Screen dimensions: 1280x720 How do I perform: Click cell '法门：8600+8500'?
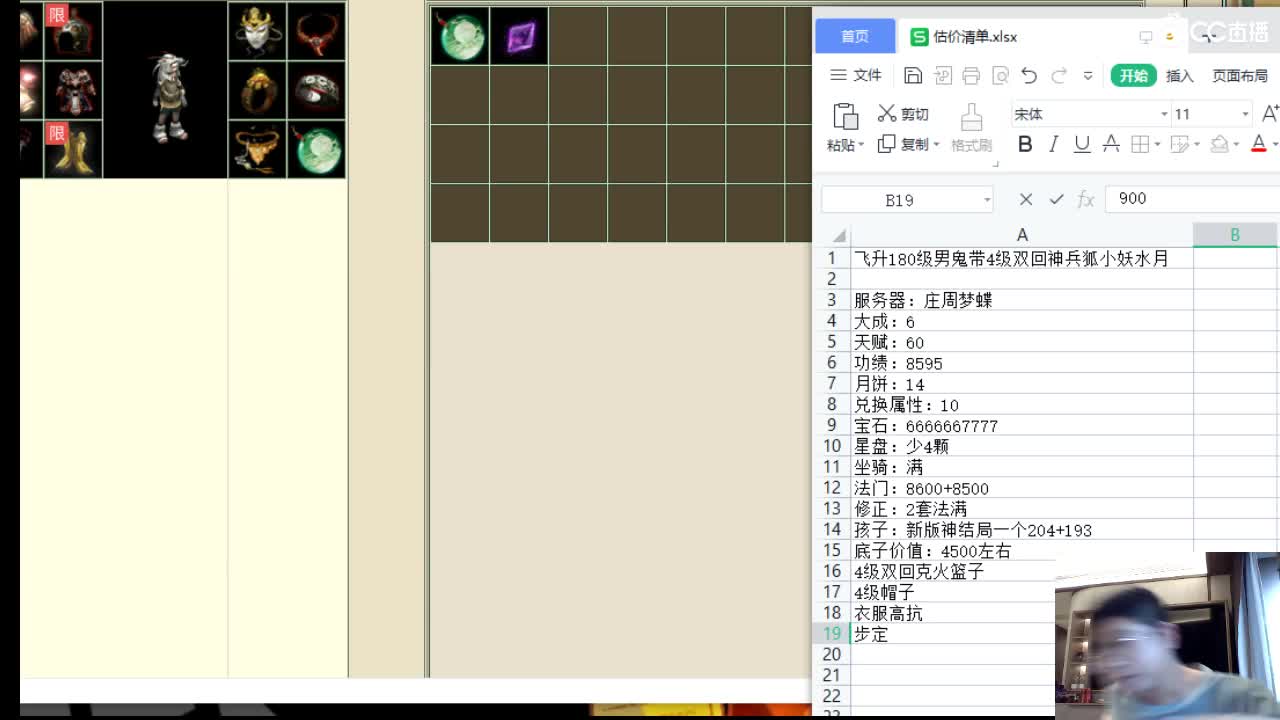tap(1022, 488)
